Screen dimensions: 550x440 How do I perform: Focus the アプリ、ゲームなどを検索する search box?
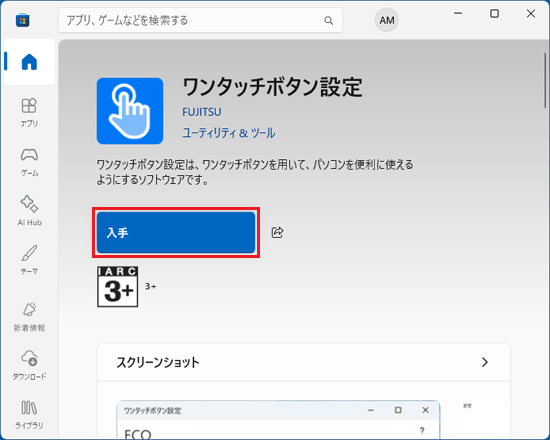pos(200,20)
